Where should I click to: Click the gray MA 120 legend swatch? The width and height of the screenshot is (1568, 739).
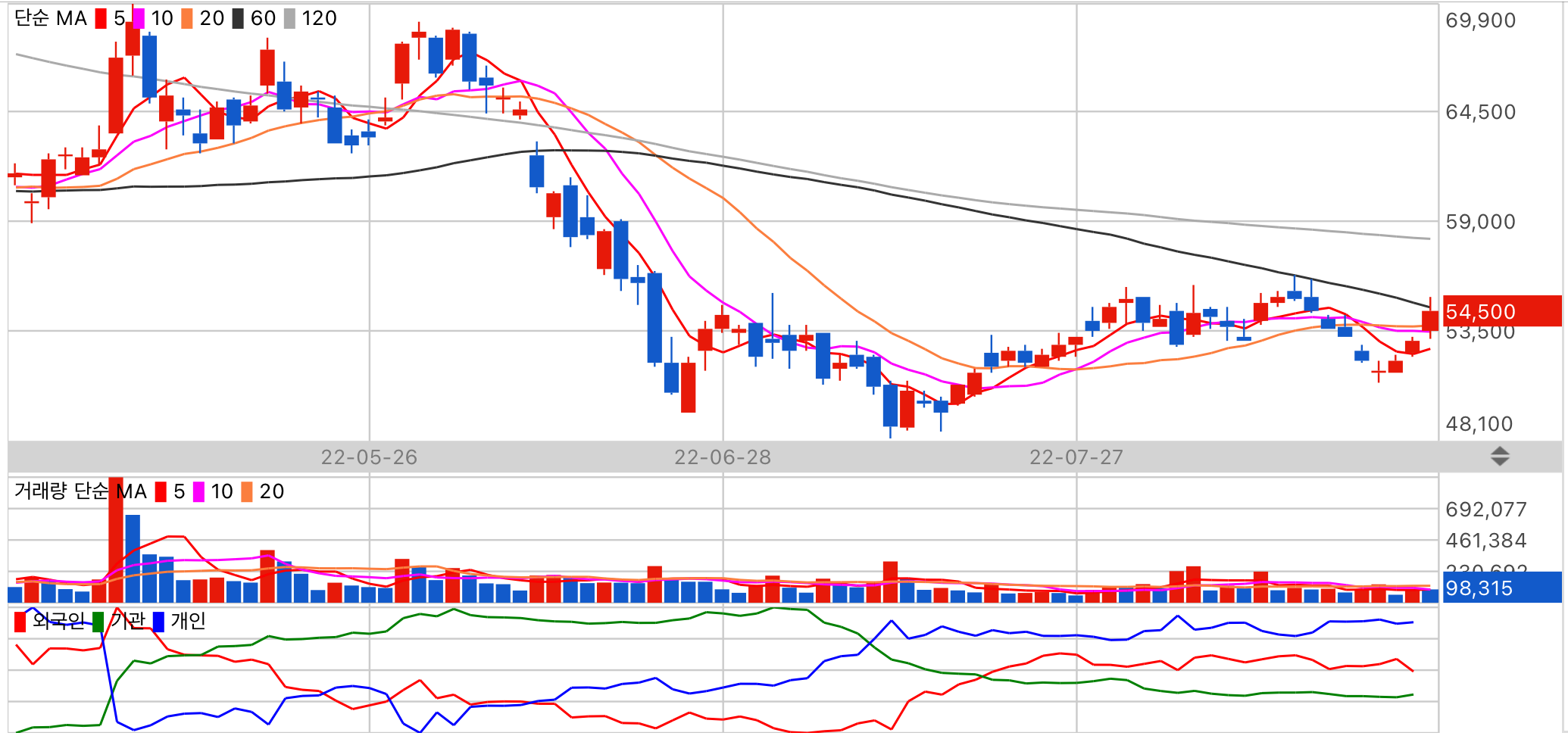289,19
